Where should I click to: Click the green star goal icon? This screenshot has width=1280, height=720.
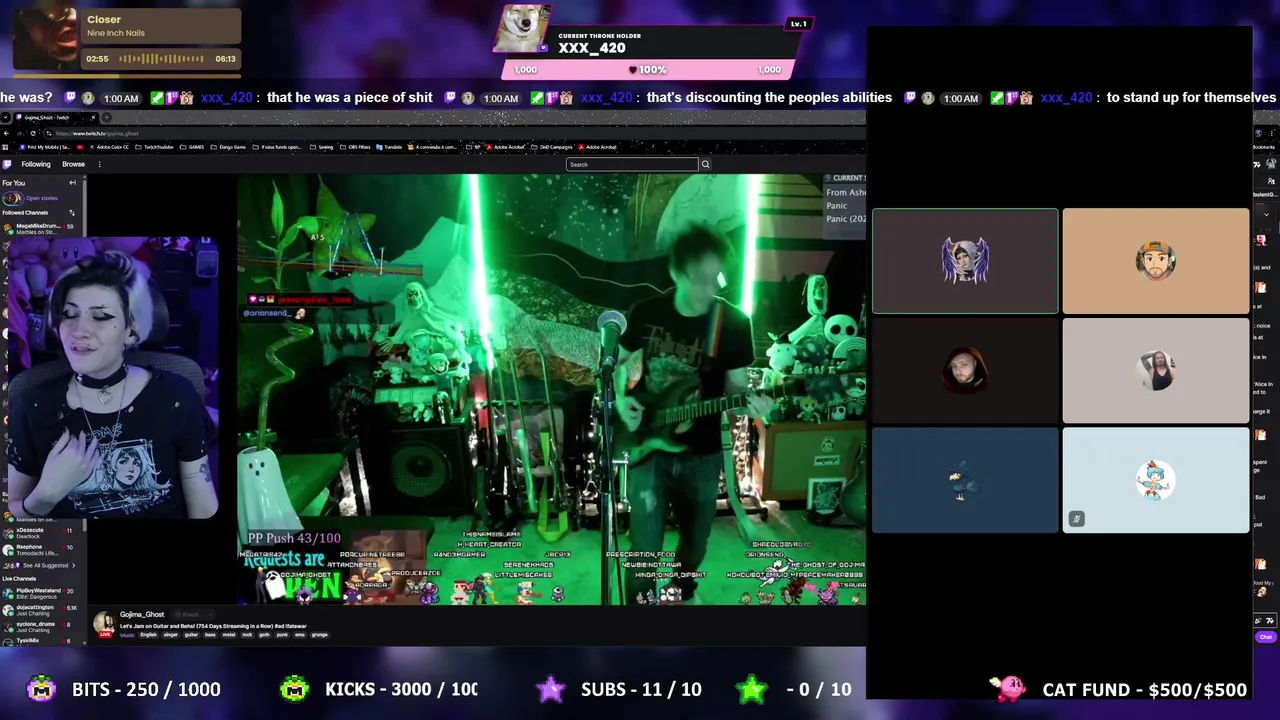[x=752, y=689]
